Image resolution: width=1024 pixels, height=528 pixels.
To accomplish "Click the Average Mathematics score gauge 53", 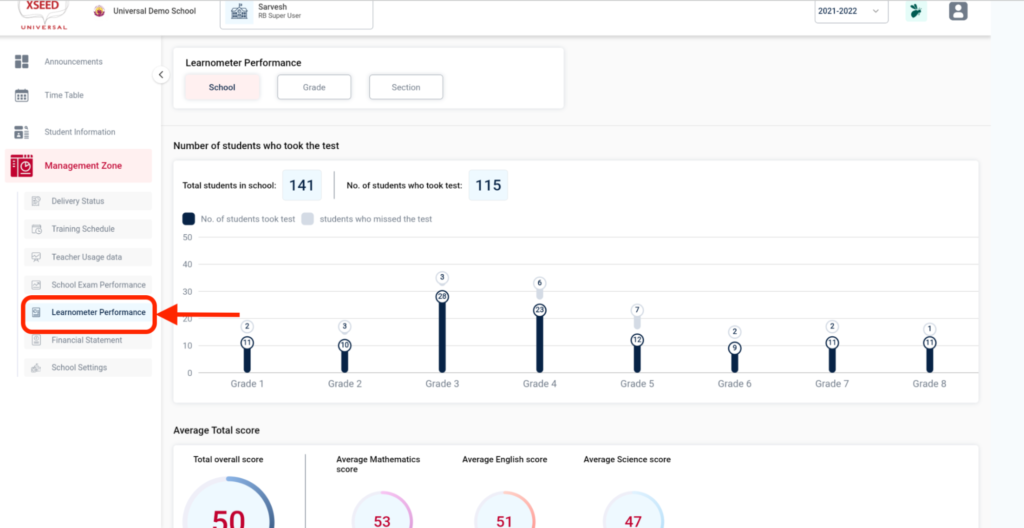I will pos(382,510).
